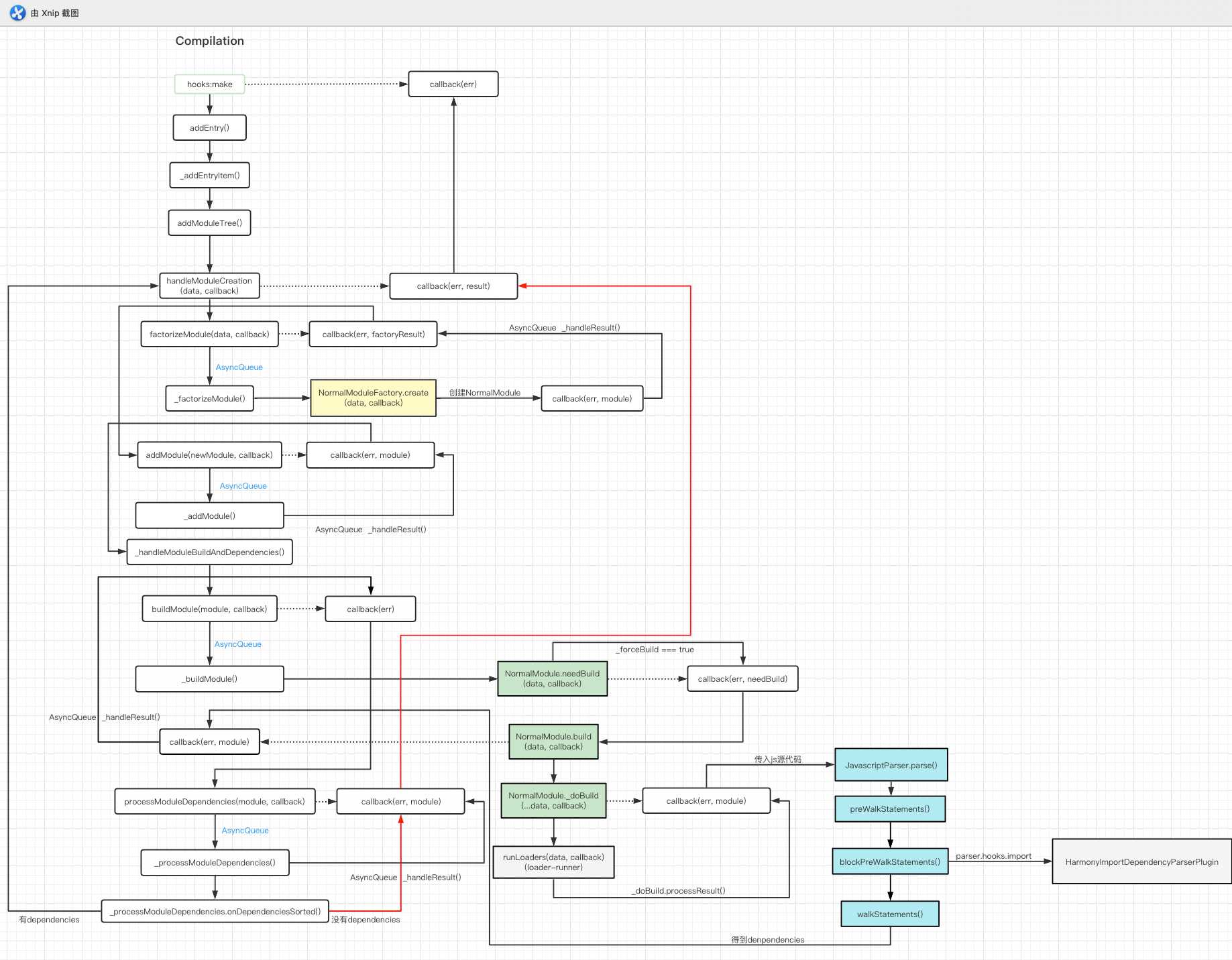Screen dimensions: 1232x960
Task: Click the Compilation title text
Action: pos(209,41)
